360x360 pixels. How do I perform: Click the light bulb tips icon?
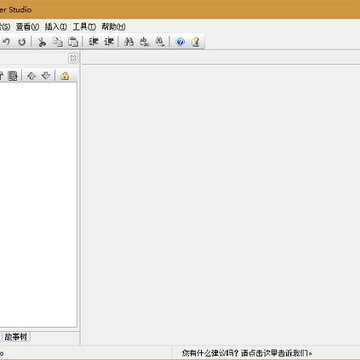(x=196, y=42)
